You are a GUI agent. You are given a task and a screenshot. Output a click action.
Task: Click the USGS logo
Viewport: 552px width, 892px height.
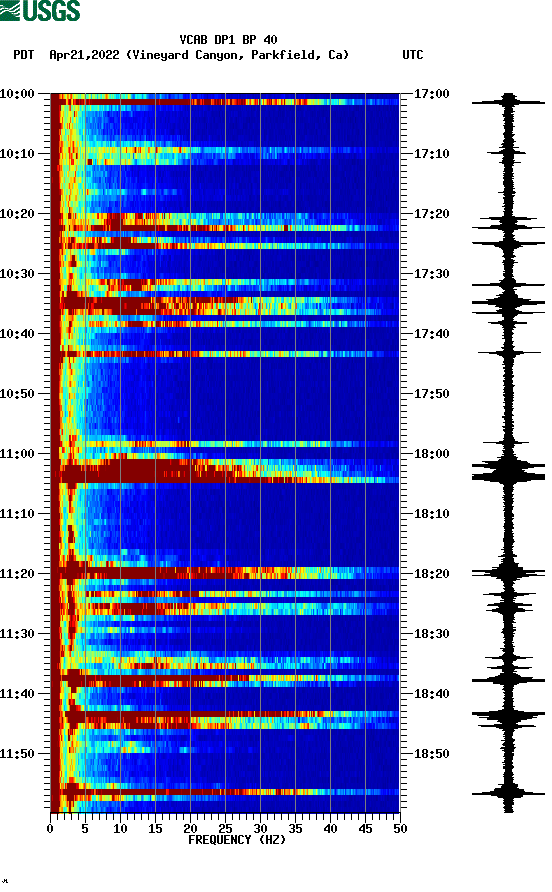click(x=40, y=10)
